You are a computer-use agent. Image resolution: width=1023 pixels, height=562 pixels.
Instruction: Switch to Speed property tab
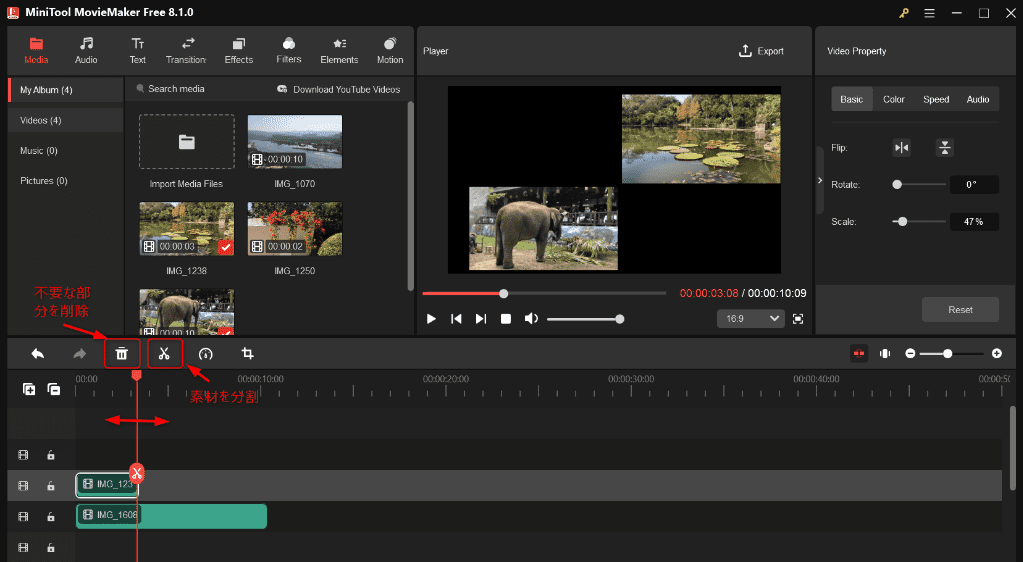coord(936,99)
